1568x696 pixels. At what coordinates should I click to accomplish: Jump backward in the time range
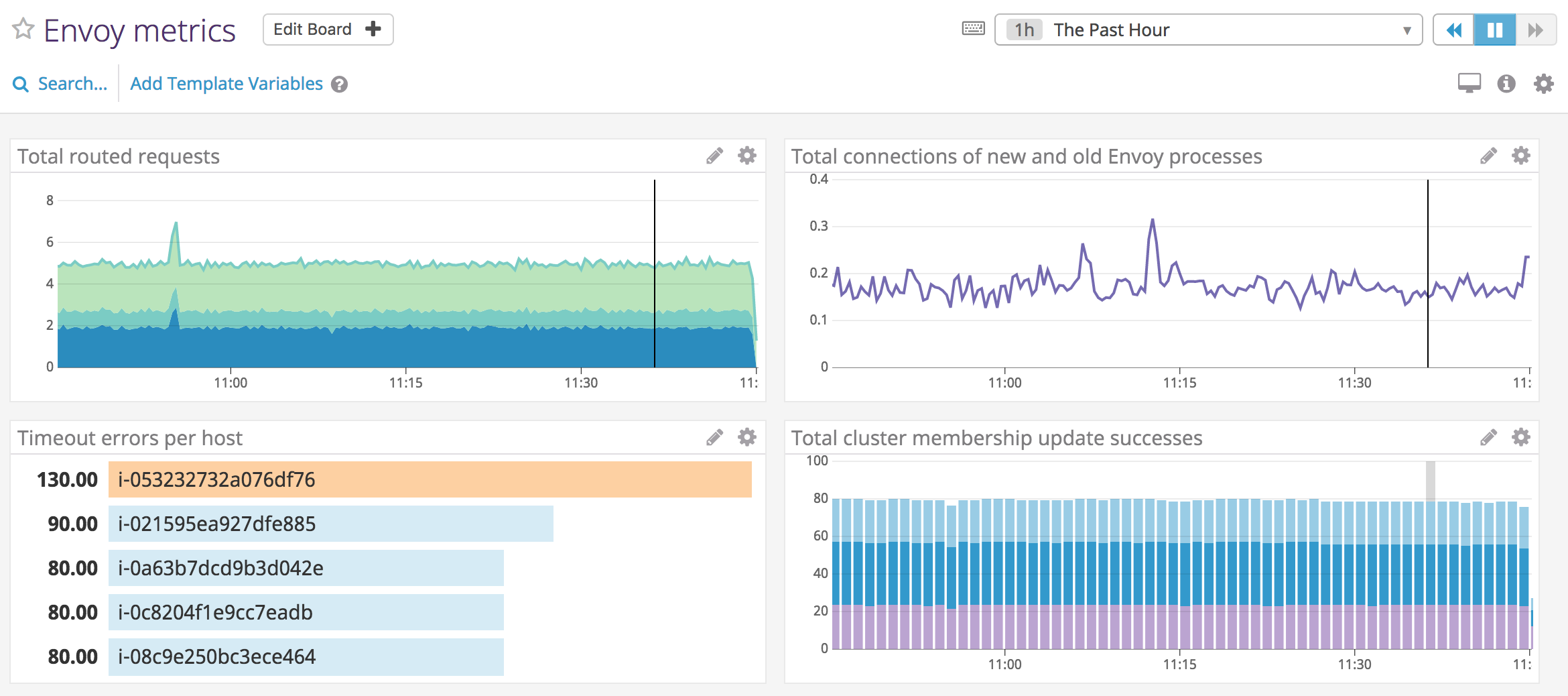1454,30
